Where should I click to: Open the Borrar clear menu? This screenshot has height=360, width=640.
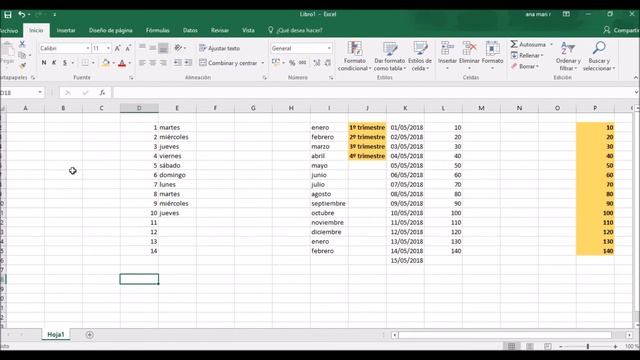tap(525, 66)
